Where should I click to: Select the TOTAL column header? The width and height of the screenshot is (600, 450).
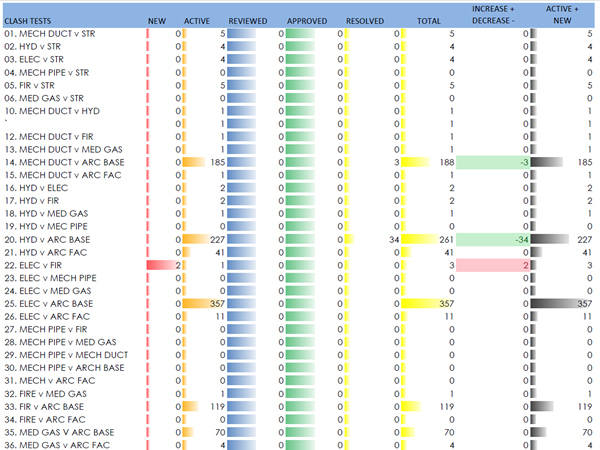pyautogui.click(x=428, y=20)
